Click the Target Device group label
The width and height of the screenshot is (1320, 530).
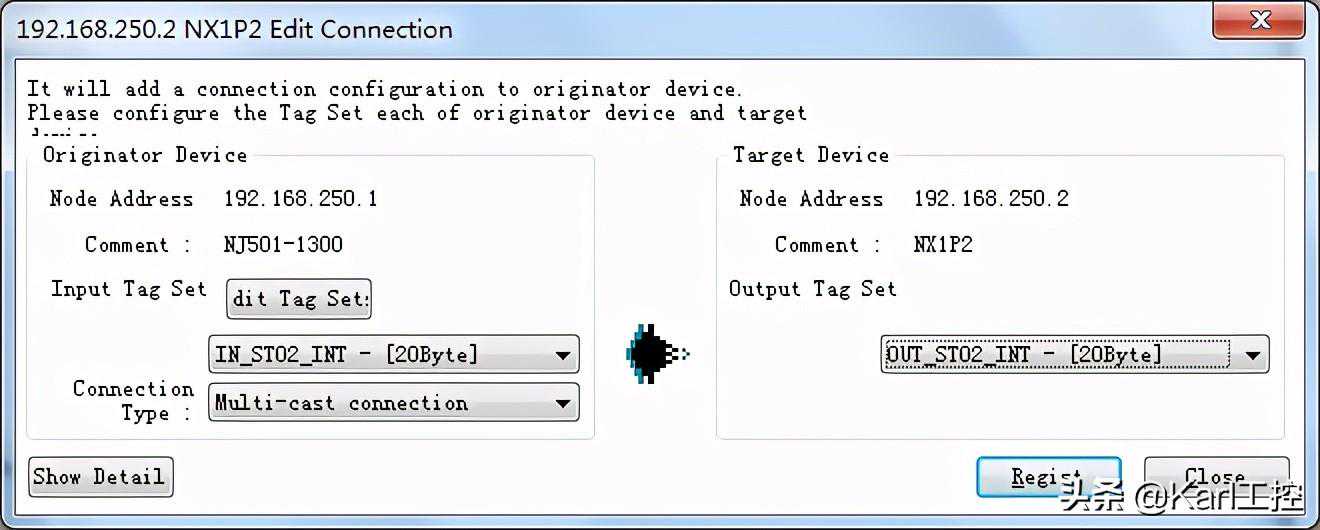click(811, 155)
